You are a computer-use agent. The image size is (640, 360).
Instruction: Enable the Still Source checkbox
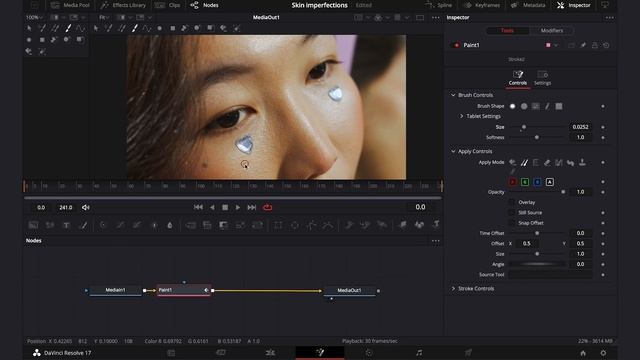511,213
